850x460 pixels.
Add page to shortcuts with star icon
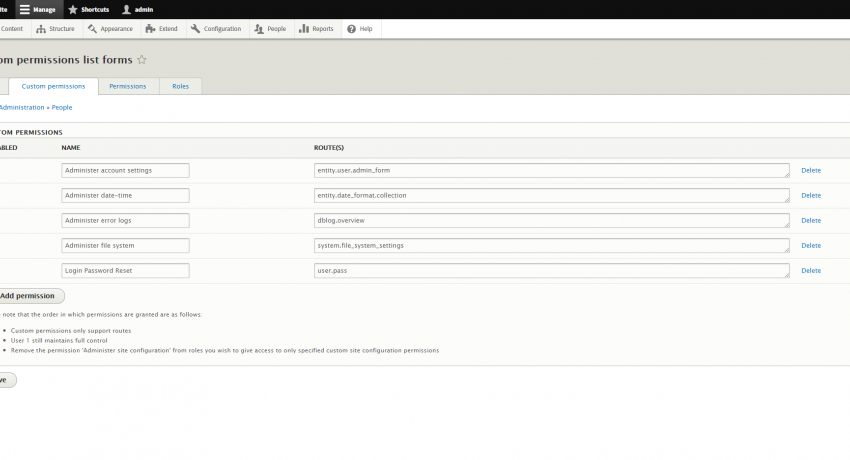141,60
